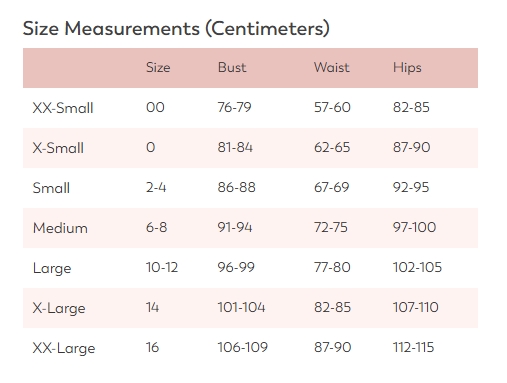Select the 97-100 hips measurement cell

(414, 227)
